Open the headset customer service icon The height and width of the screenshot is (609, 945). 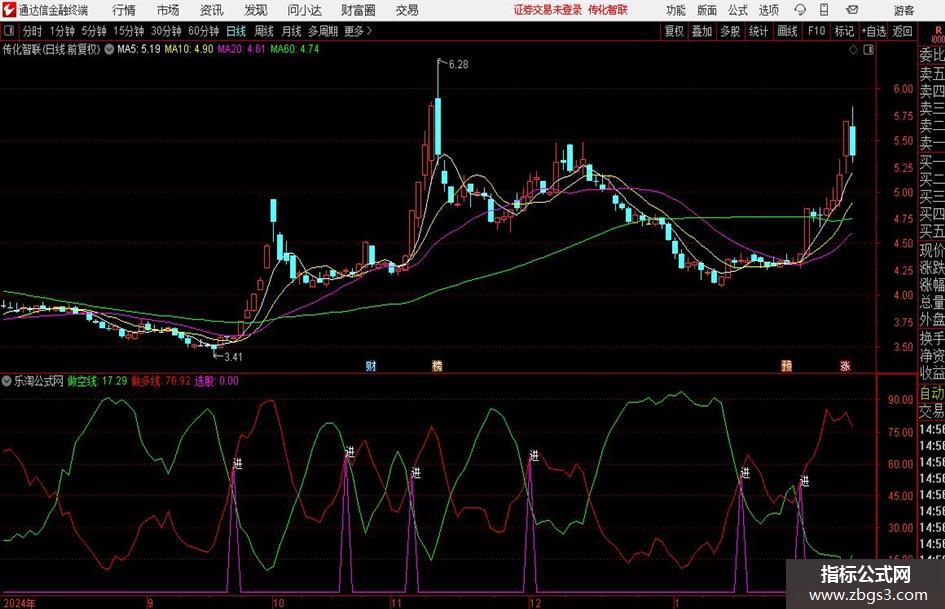coord(800,10)
